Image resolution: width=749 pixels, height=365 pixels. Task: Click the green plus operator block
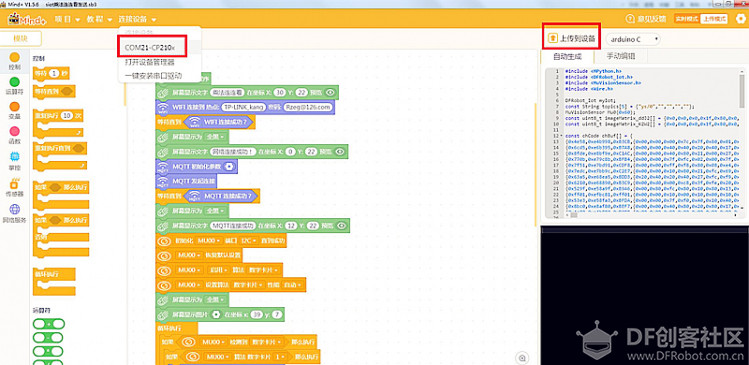[49, 324]
